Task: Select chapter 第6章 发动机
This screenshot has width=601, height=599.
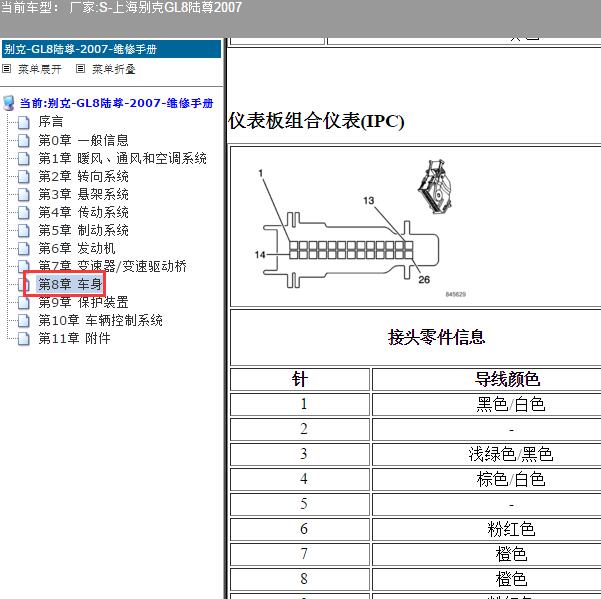Action: (77, 248)
